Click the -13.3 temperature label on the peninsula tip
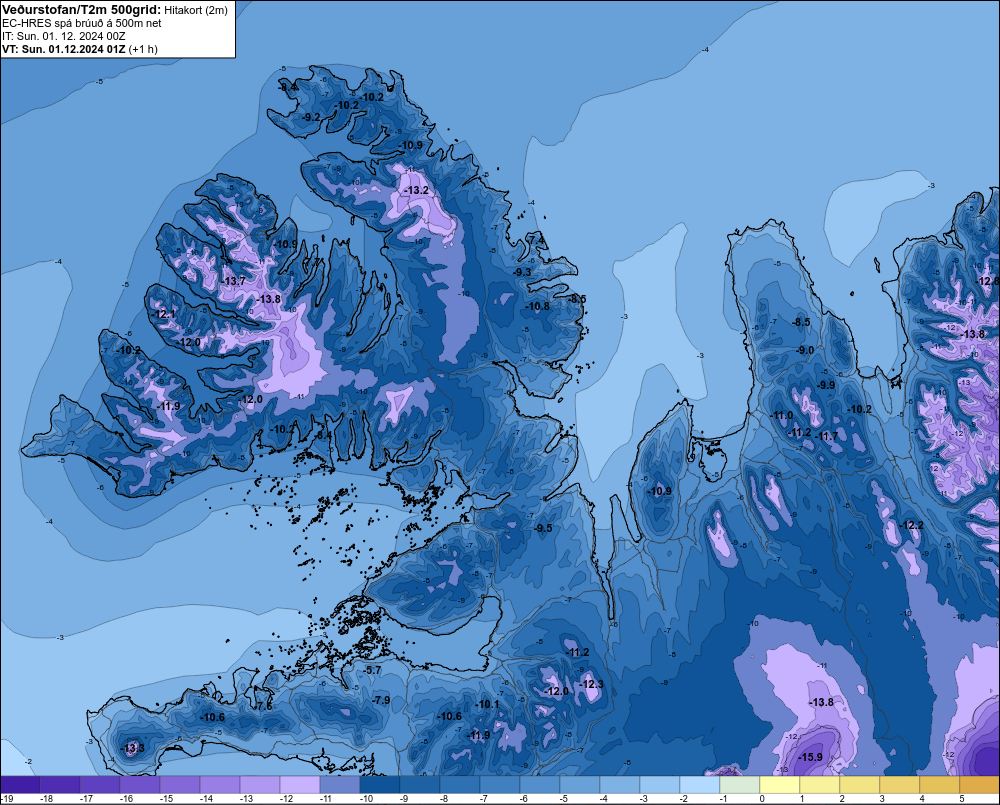Screen dimensions: 1000x805 [x=133, y=748]
